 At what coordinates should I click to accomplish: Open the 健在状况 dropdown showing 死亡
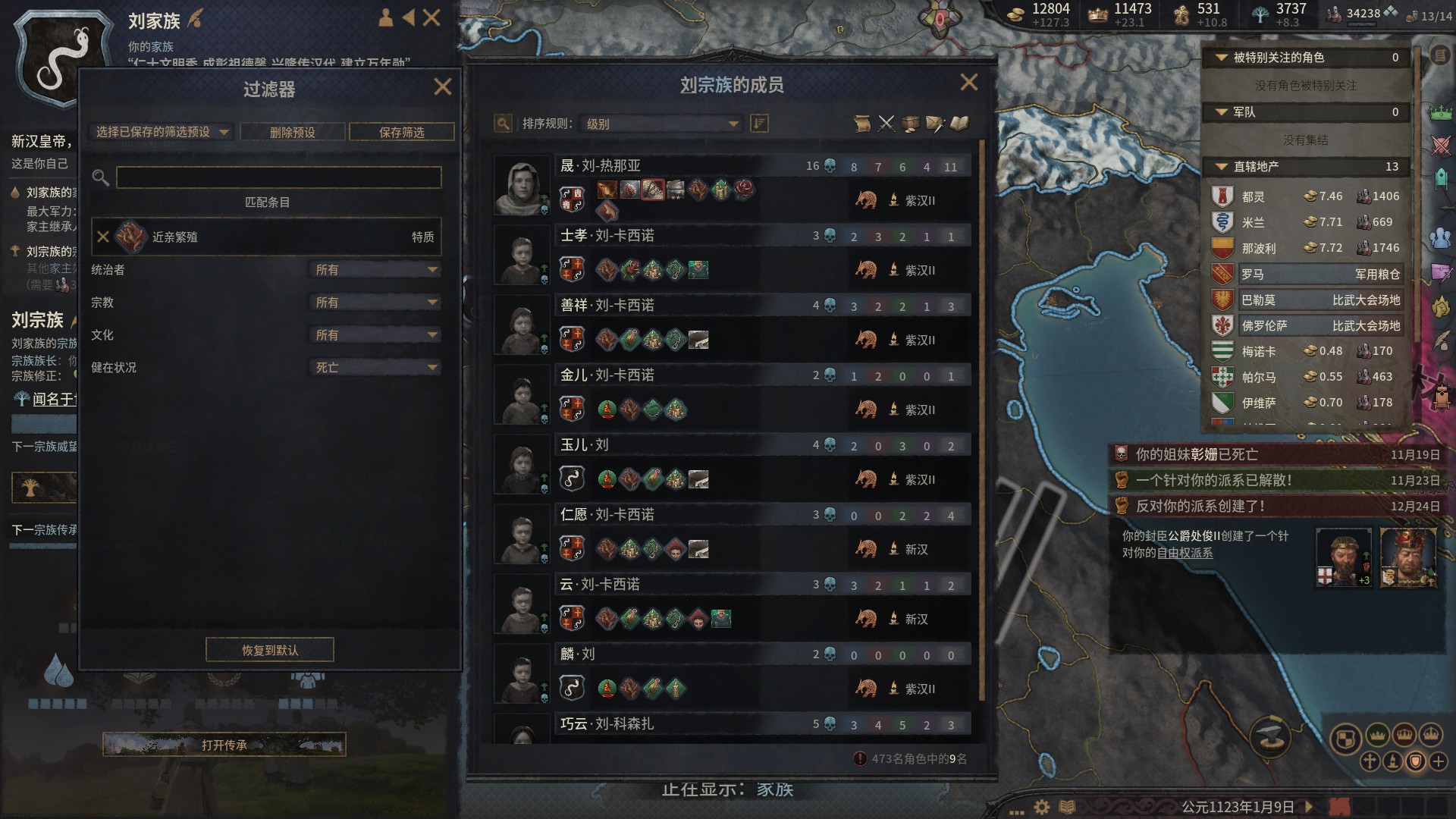pos(375,368)
